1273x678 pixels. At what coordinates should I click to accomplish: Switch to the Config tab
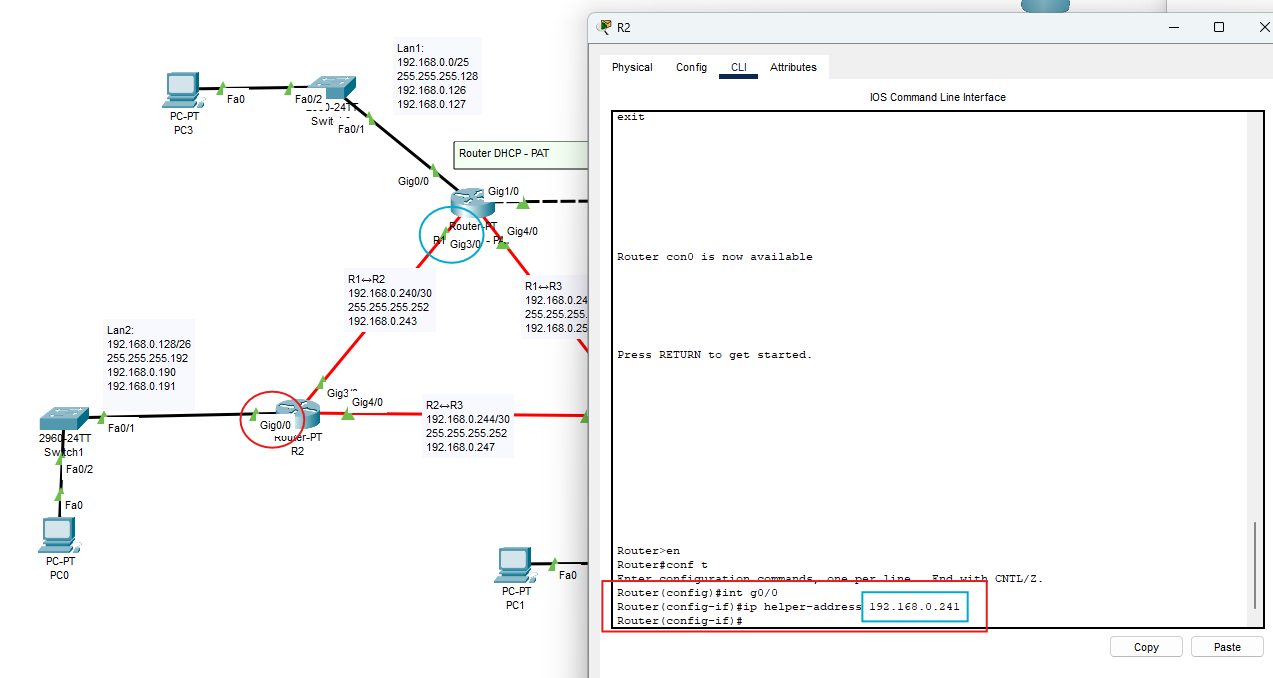[x=691, y=67]
